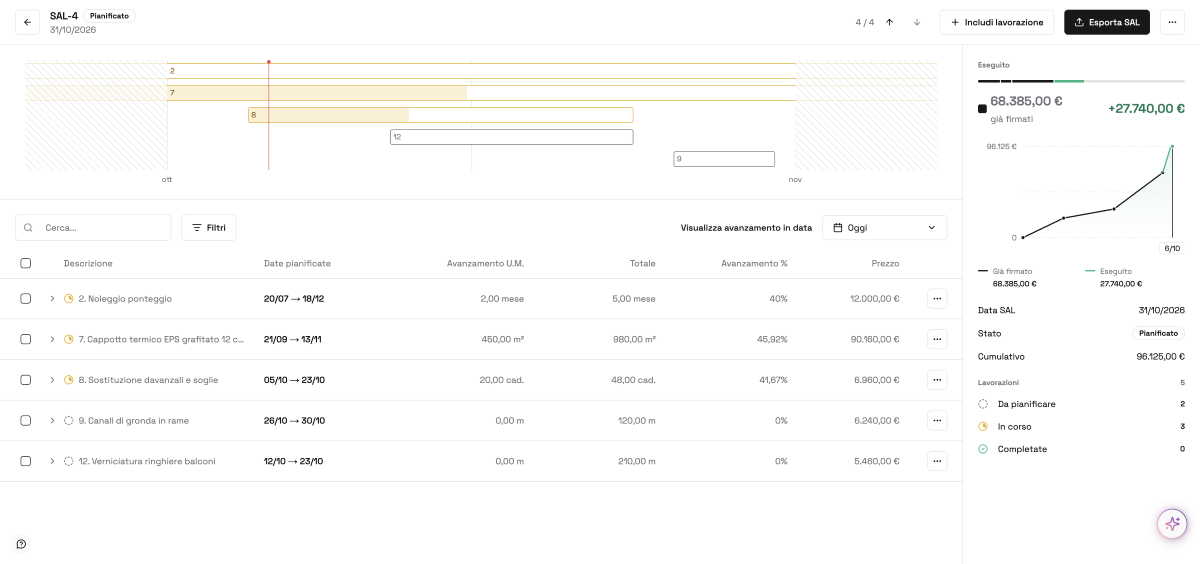Click the Pianificato state badge in sidebar
The image size is (1200, 564).
(x=1158, y=333)
